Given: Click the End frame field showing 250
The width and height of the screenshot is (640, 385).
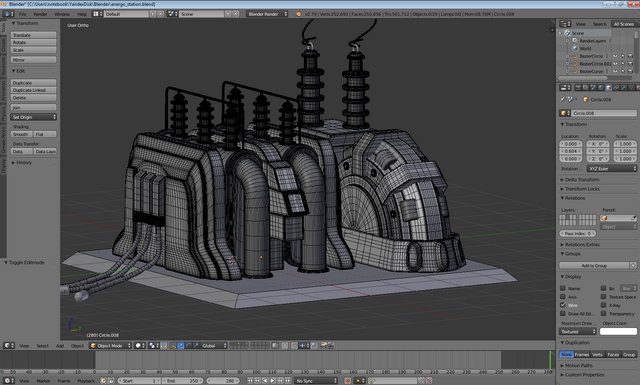Looking at the screenshot, I should (x=182, y=381).
